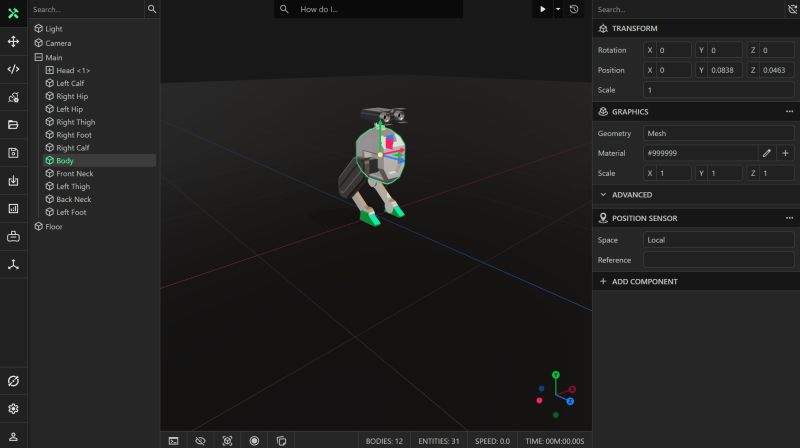The image size is (800, 448).
Task: Click the How do I... search box
Action: (x=368, y=9)
